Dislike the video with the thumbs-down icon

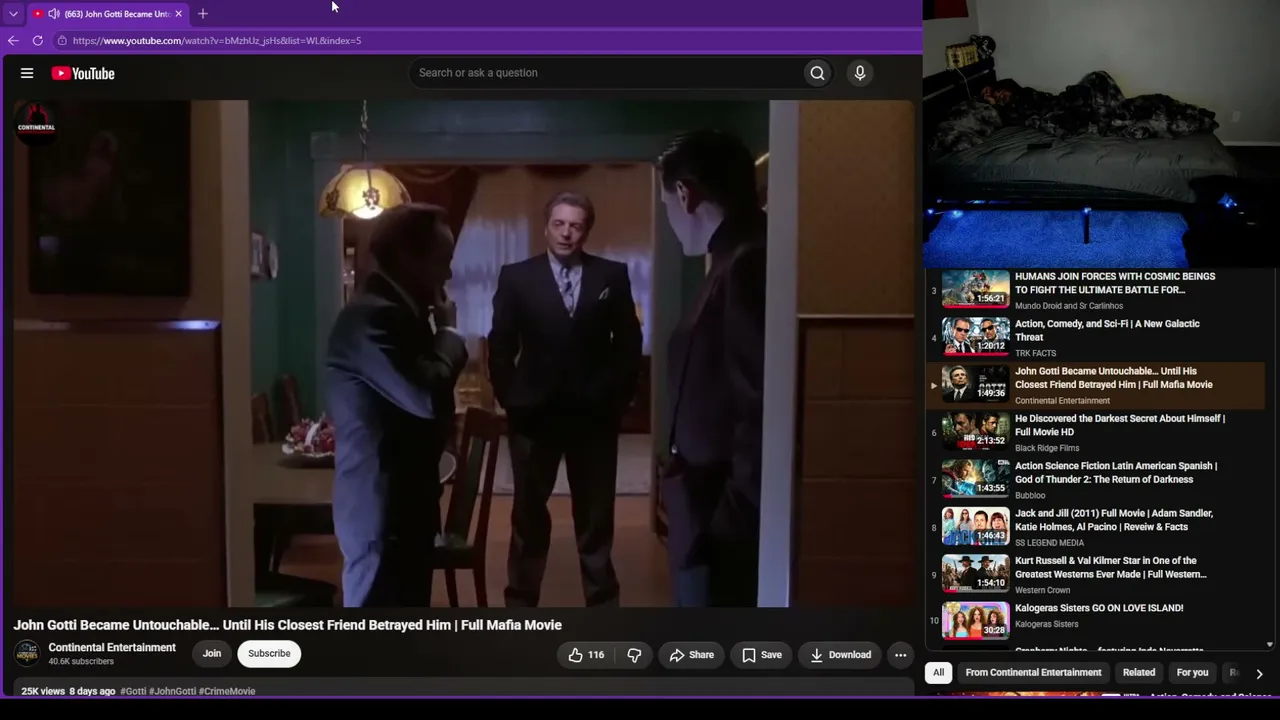pos(634,655)
